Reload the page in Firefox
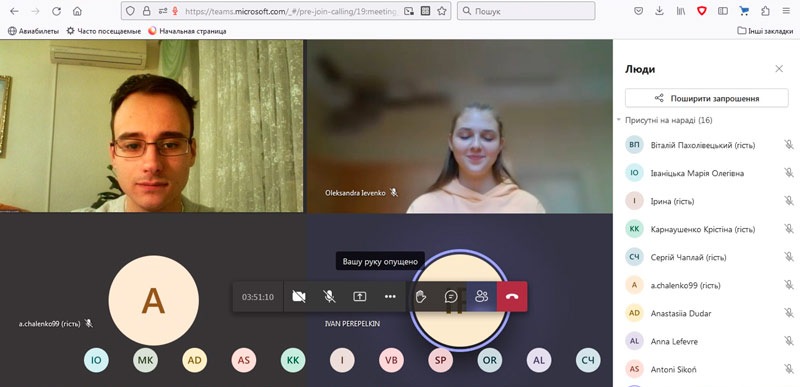This screenshot has height=387, width=800. [56, 11]
